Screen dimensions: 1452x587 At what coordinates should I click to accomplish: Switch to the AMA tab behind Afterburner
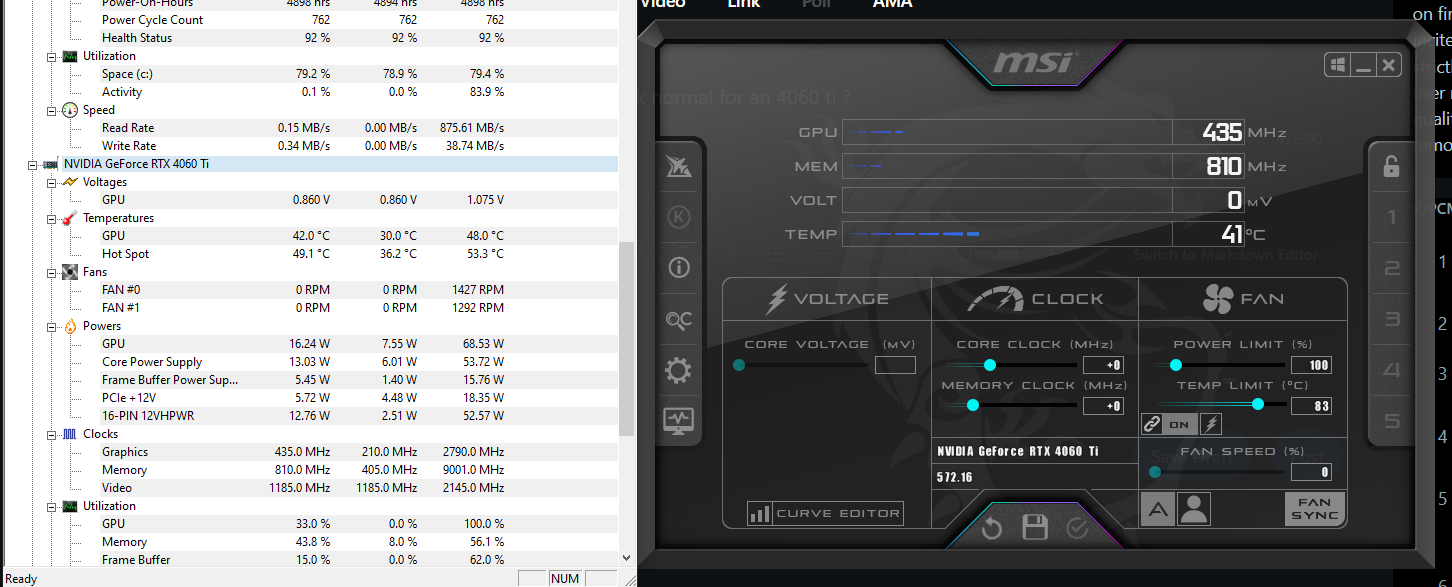892,4
